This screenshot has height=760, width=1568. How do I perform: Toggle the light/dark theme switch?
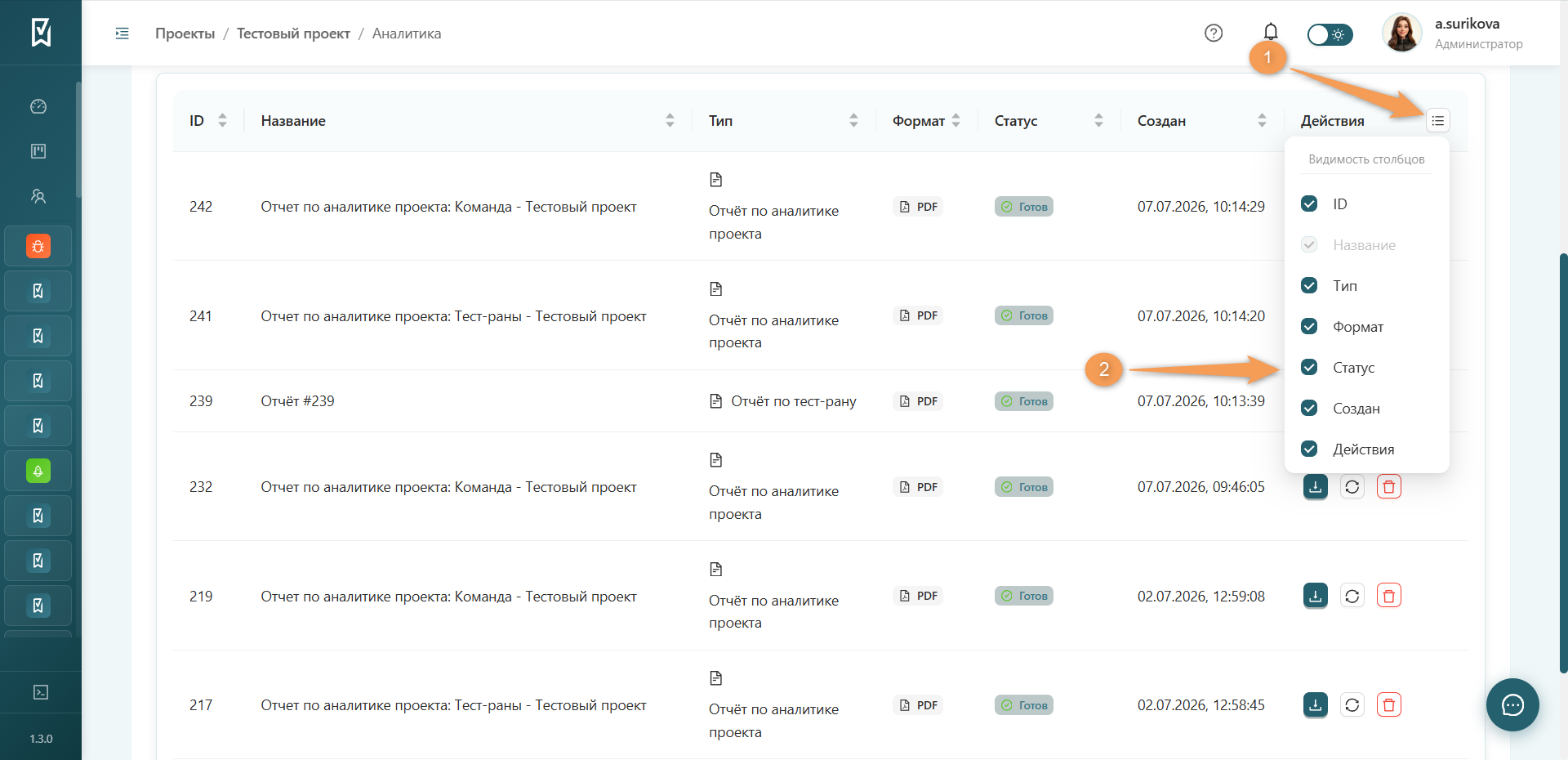(x=1330, y=34)
